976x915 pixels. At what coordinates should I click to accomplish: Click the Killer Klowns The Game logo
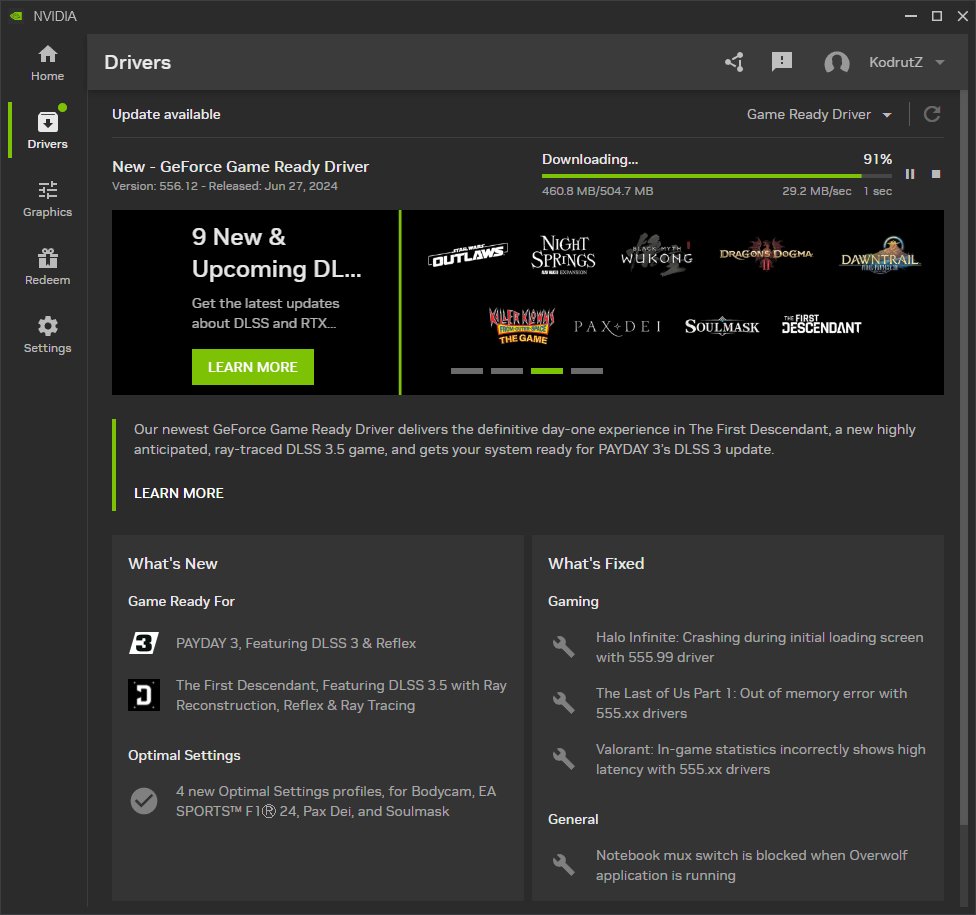[522, 326]
